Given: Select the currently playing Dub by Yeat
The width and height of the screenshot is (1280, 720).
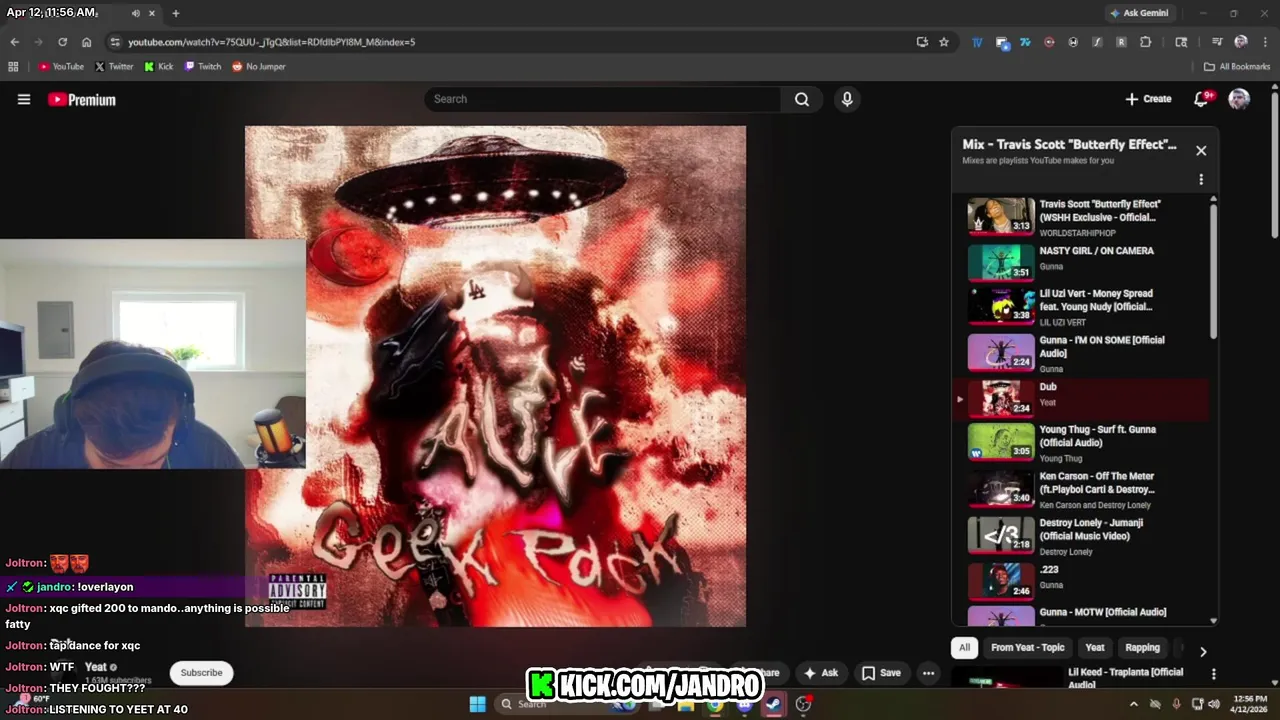Looking at the screenshot, I should (x=1082, y=399).
